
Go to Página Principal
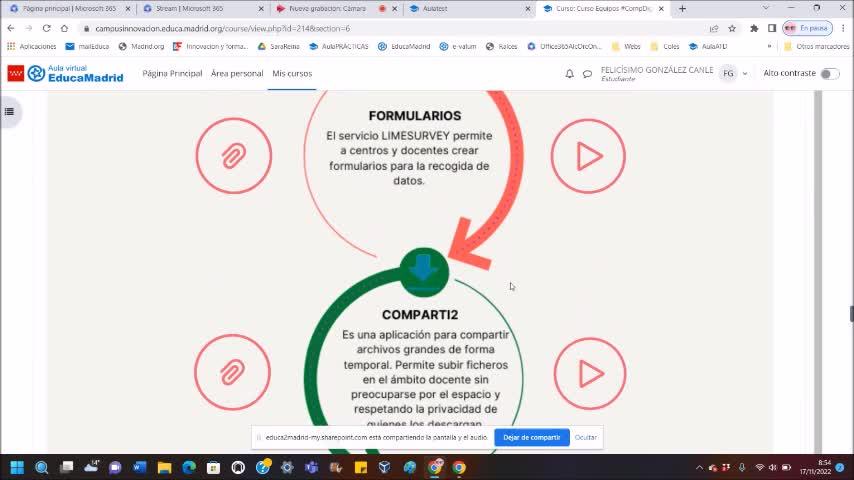coord(172,74)
